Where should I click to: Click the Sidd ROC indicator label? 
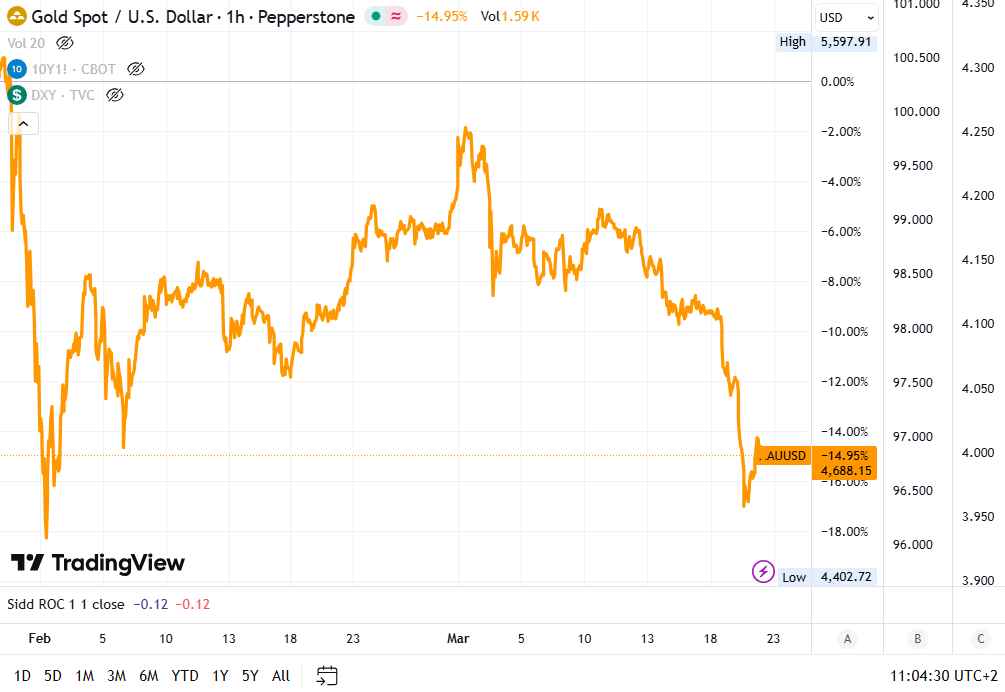click(66, 604)
